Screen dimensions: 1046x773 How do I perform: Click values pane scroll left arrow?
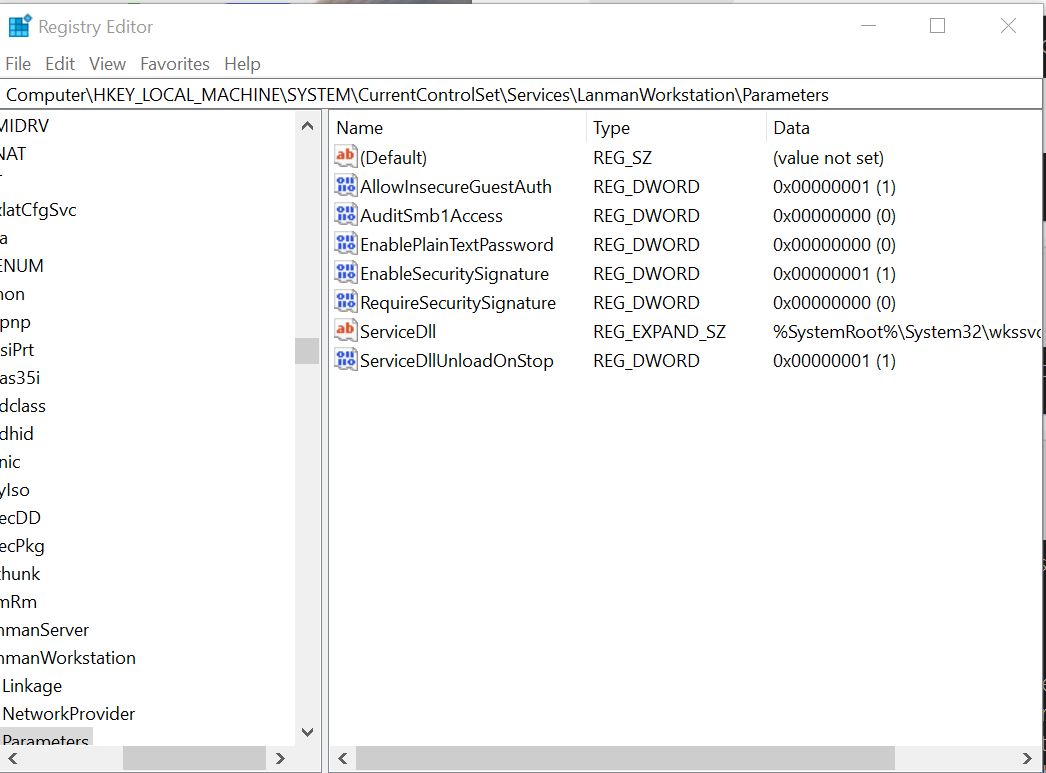coord(343,758)
